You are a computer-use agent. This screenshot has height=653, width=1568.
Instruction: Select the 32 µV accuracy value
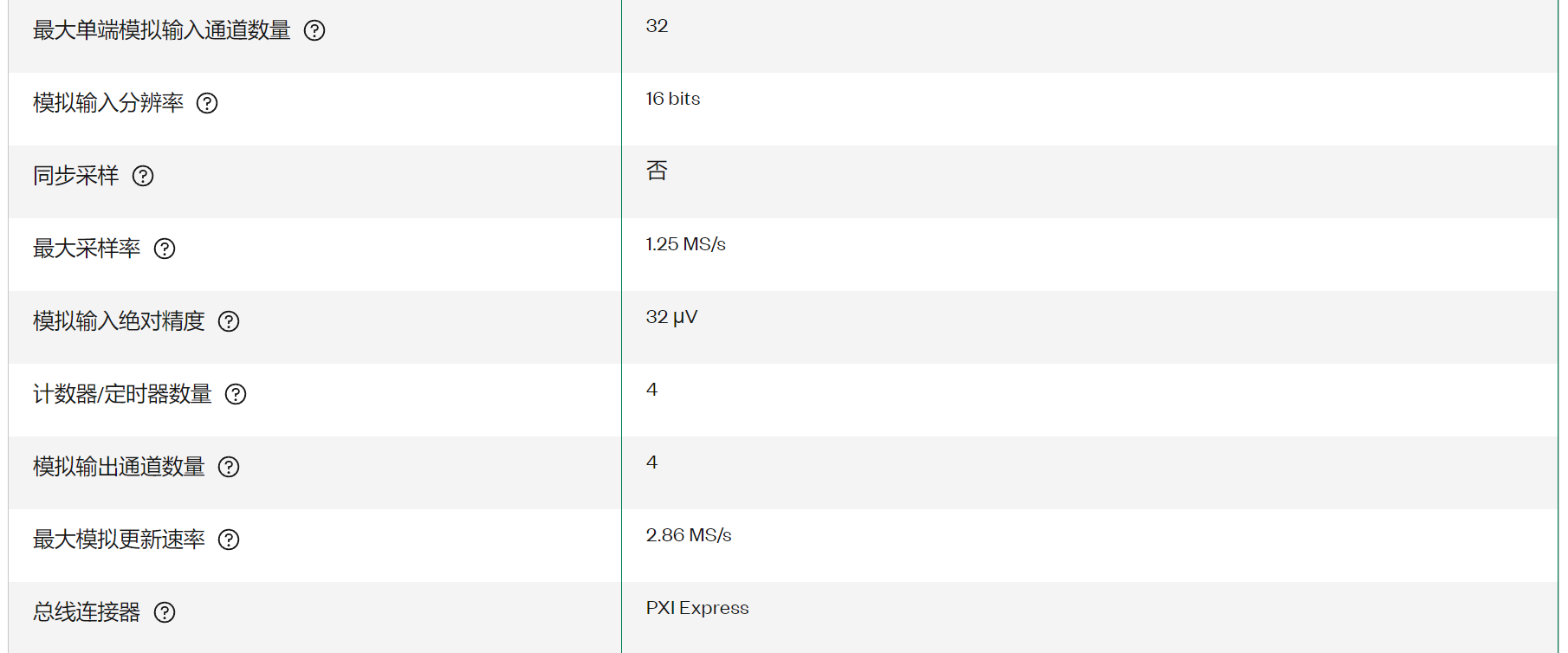point(671,317)
